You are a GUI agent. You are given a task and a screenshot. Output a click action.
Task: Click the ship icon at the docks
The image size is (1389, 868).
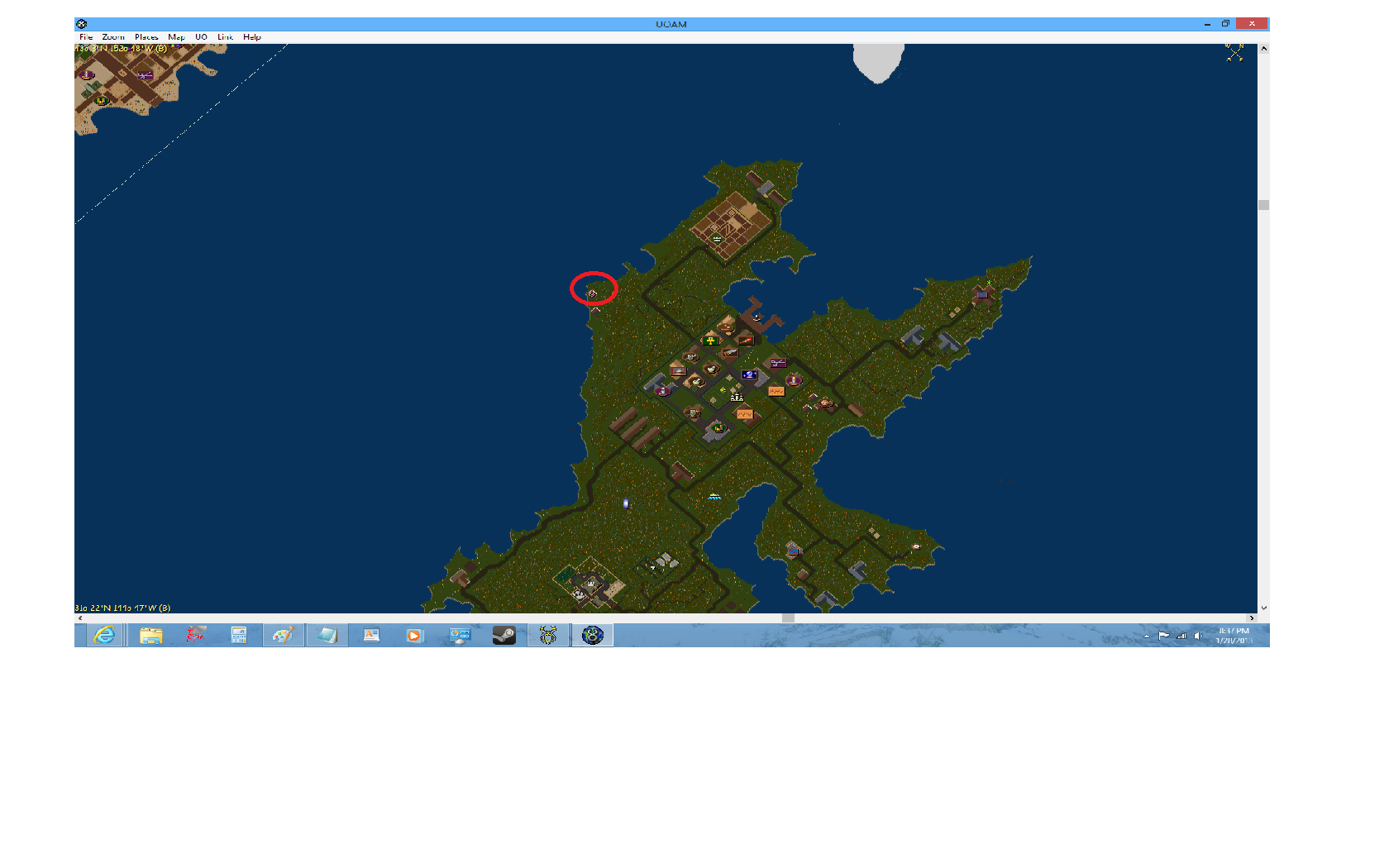[x=756, y=317]
